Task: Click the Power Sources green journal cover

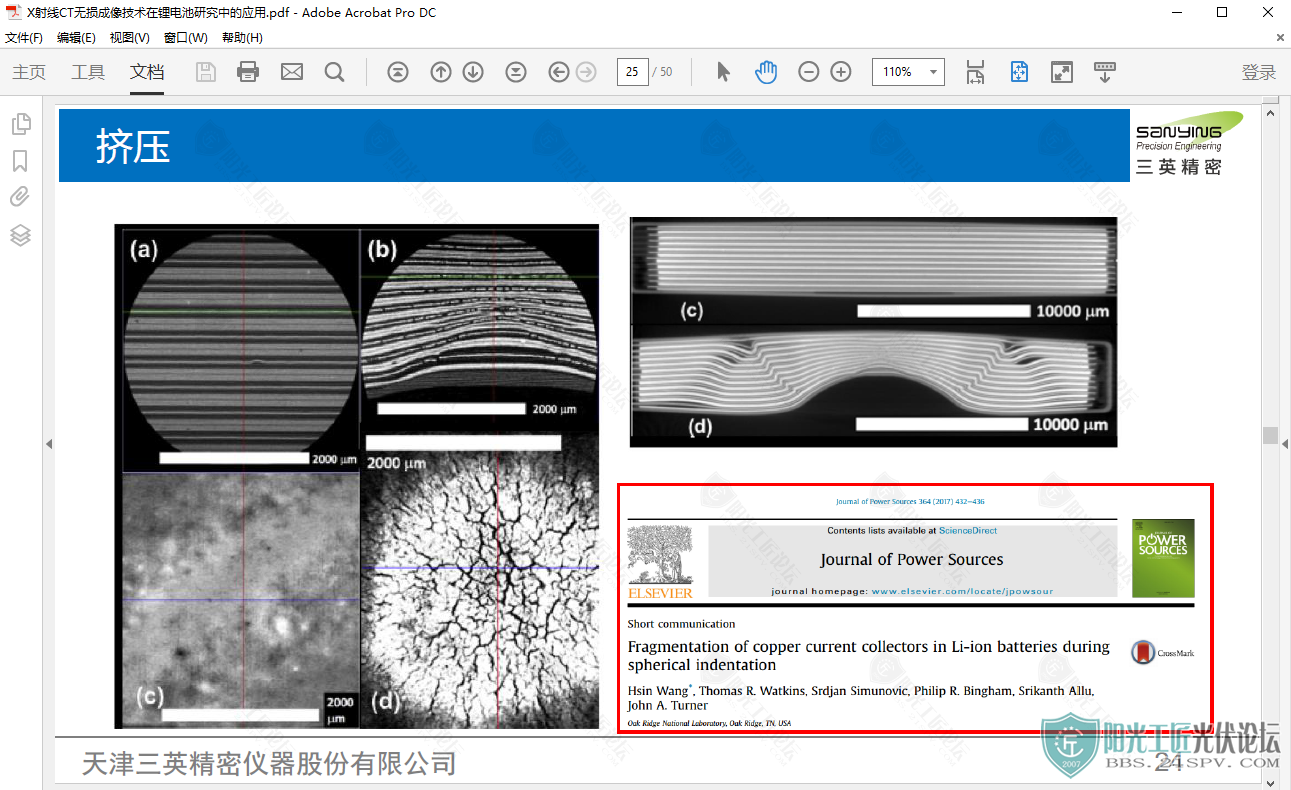Action: [x=1163, y=558]
